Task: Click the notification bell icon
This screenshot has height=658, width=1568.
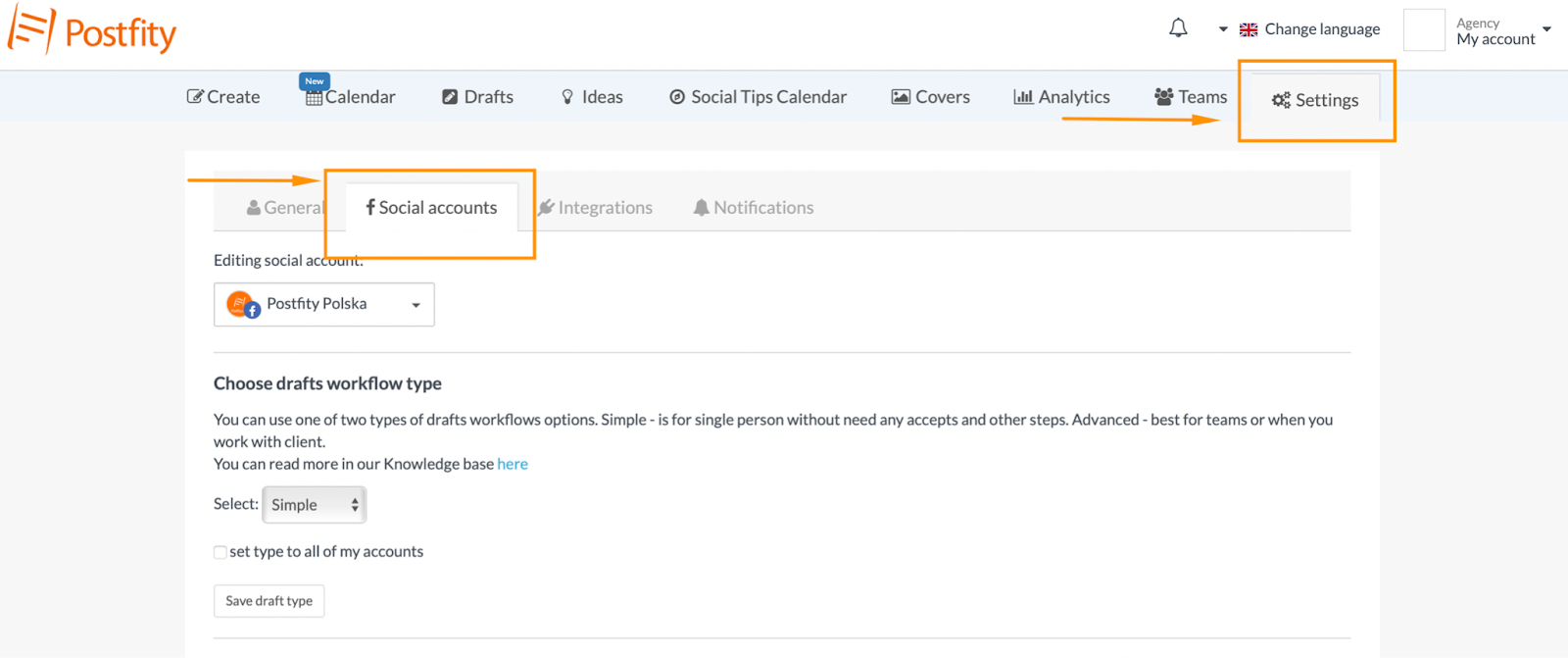Action: coord(1178,28)
